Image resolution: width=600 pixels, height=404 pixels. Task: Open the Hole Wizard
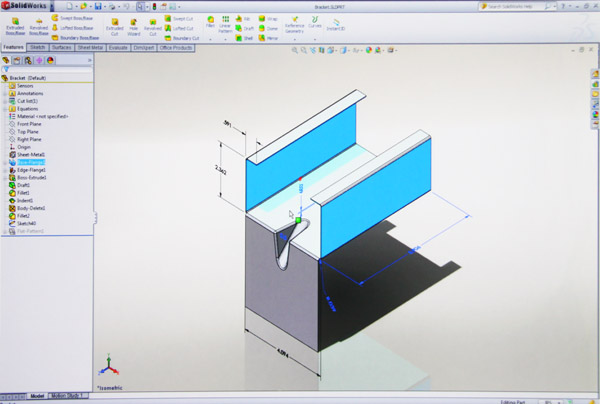134,27
